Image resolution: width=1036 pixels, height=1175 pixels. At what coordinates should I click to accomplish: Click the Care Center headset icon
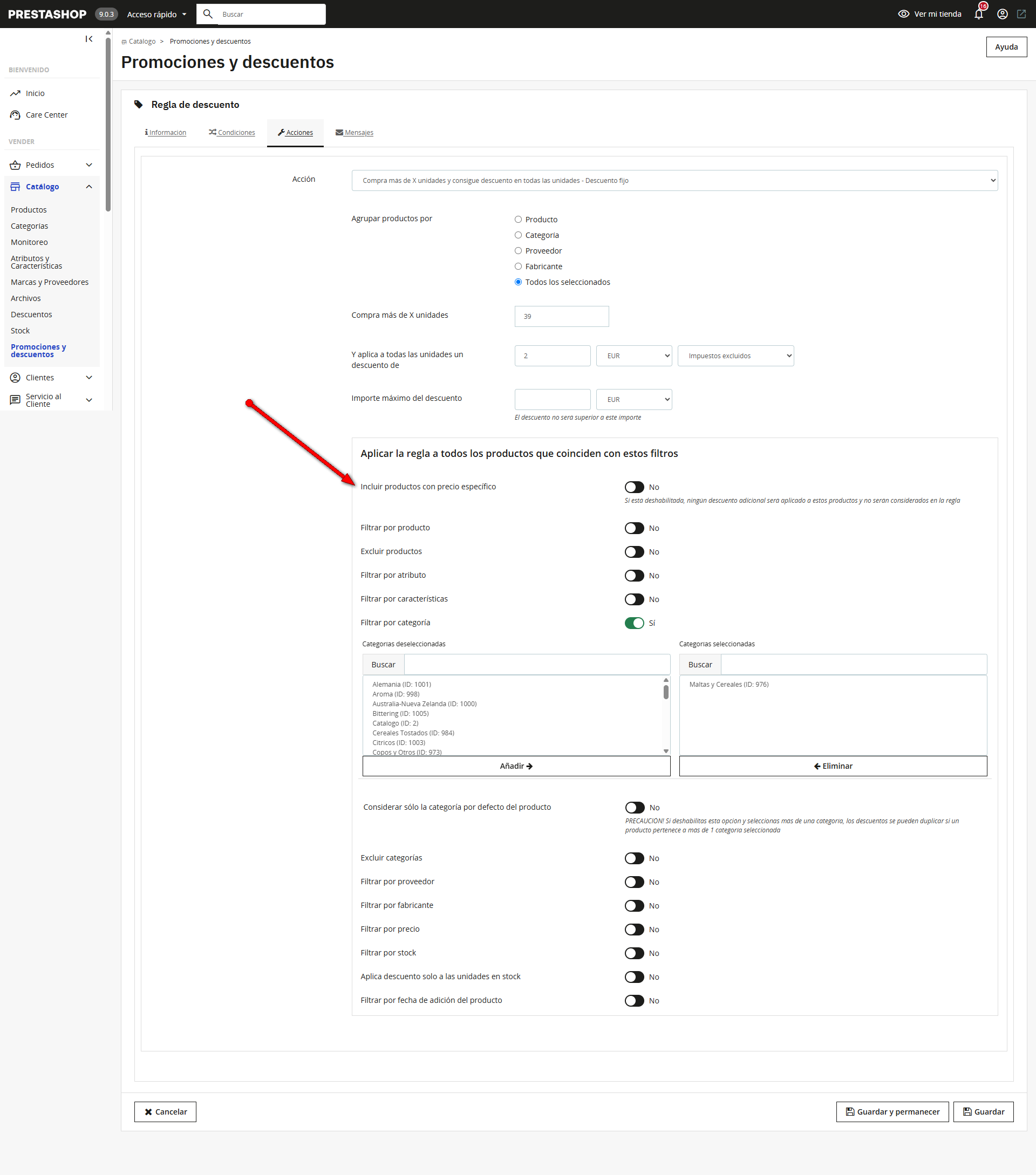[16, 115]
